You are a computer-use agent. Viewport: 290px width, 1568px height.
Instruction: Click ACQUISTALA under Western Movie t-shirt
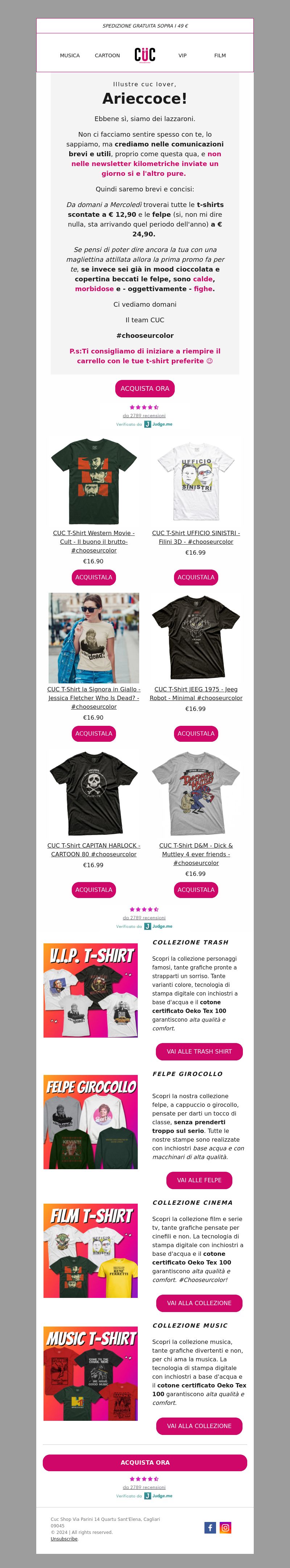(x=94, y=577)
